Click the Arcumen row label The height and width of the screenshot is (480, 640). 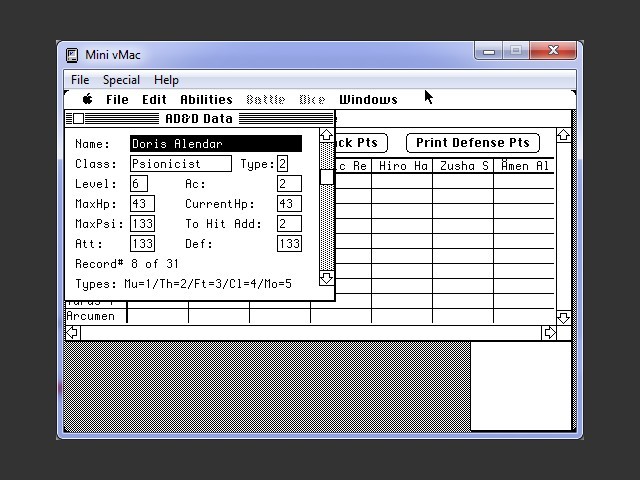coord(91,316)
